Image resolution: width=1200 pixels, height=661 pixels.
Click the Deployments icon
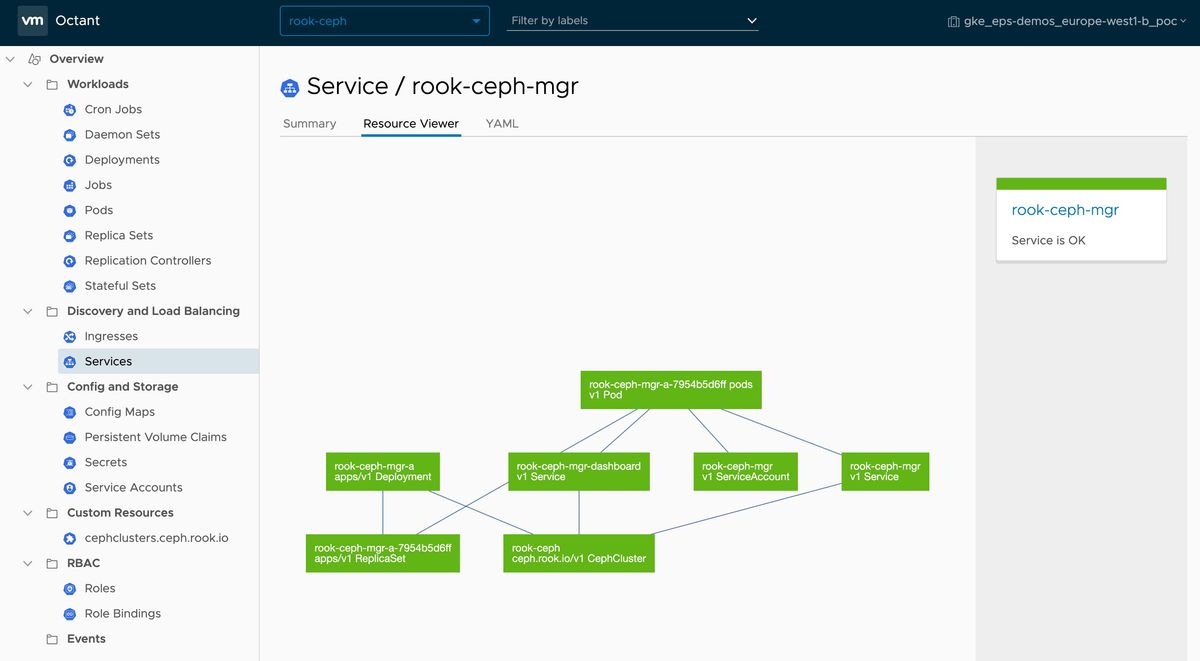point(70,160)
